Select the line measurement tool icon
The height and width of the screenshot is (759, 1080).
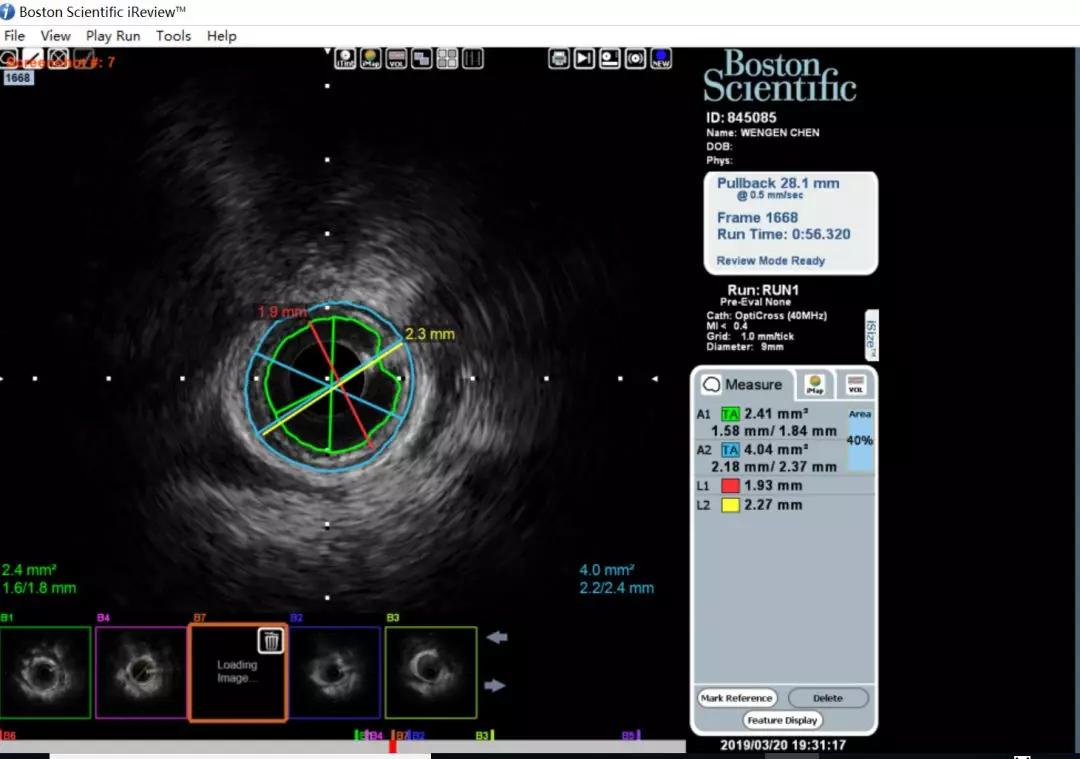(x=32, y=59)
